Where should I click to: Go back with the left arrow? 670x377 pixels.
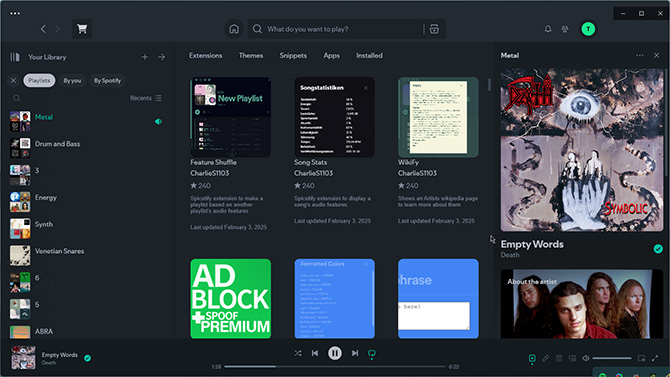tap(43, 29)
